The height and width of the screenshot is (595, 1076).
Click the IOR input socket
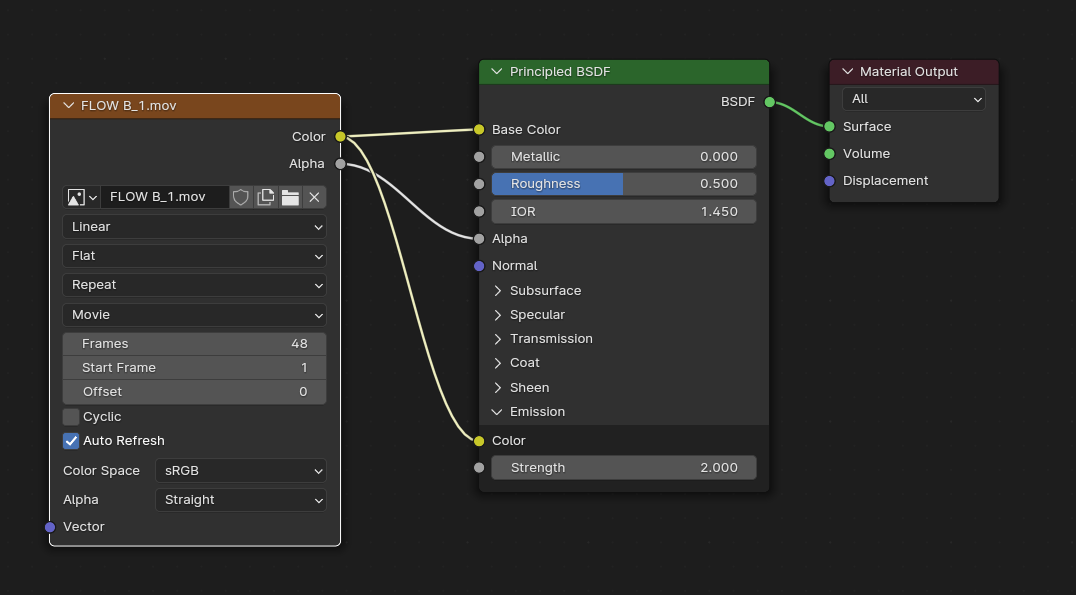[479, 211]
